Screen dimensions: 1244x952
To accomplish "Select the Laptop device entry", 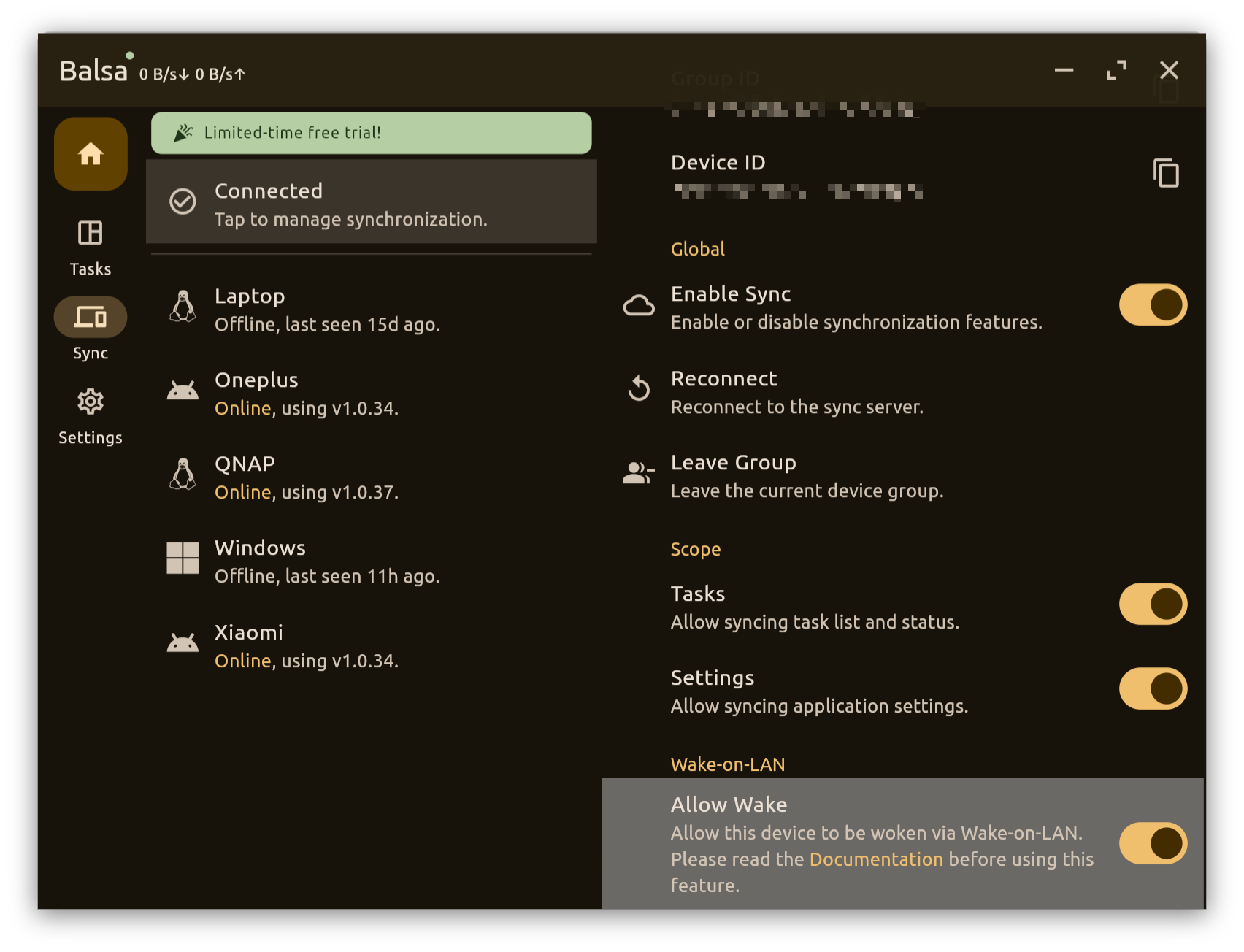I will [x=371, y=310].
